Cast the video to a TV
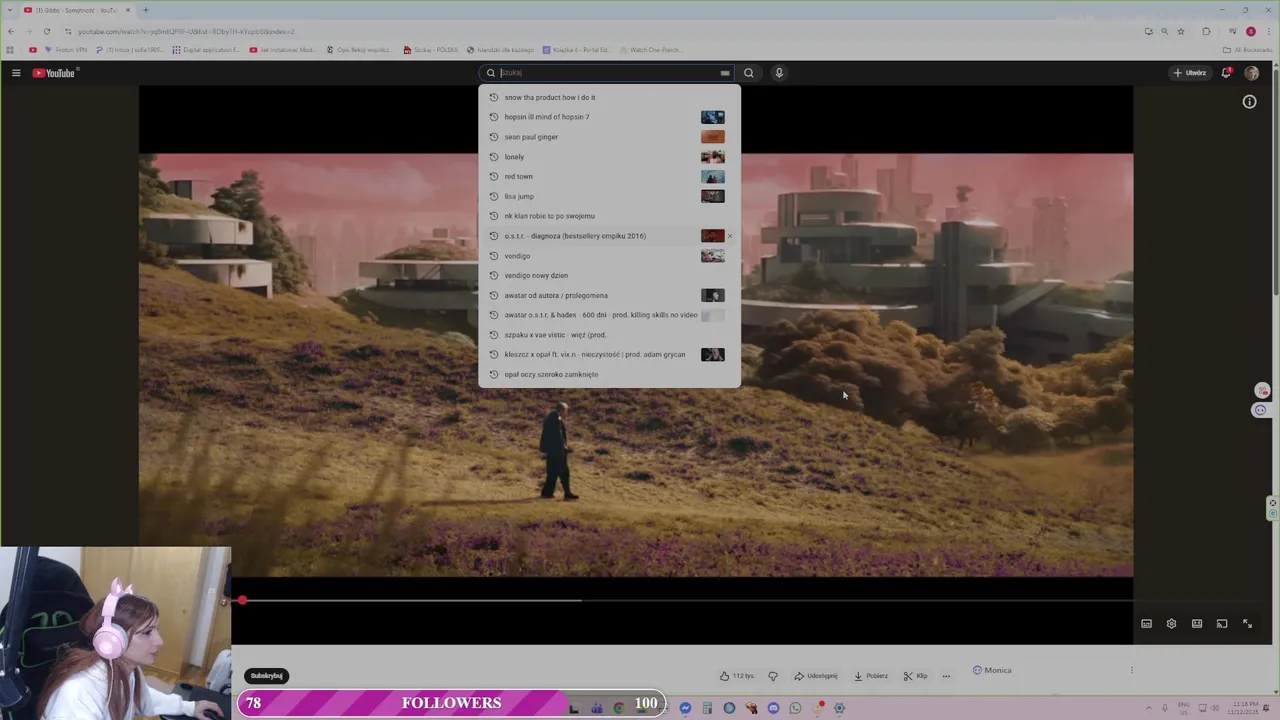The image size is (1280, 720). (x=1222, y=624)
